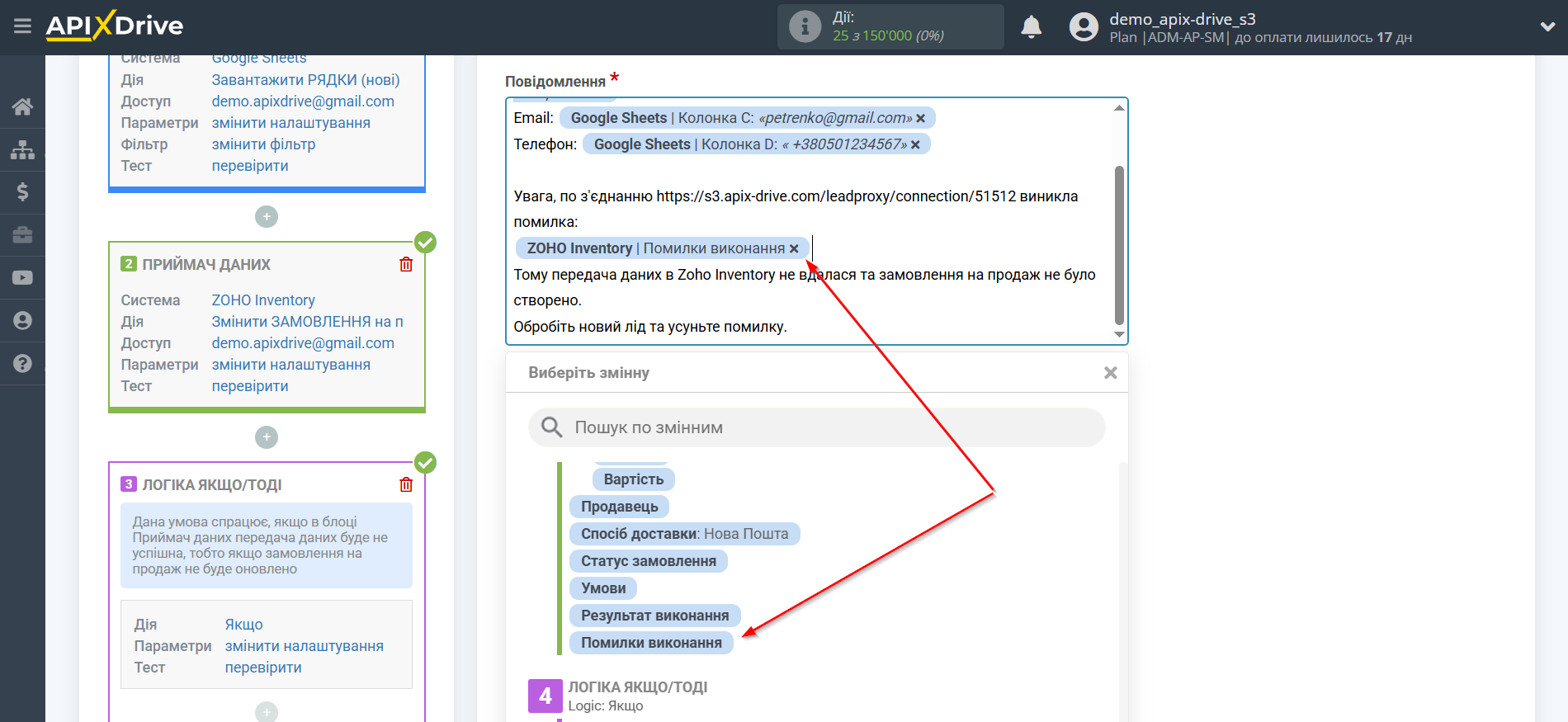Click the Пошук по змінним search field

(816, 427)
